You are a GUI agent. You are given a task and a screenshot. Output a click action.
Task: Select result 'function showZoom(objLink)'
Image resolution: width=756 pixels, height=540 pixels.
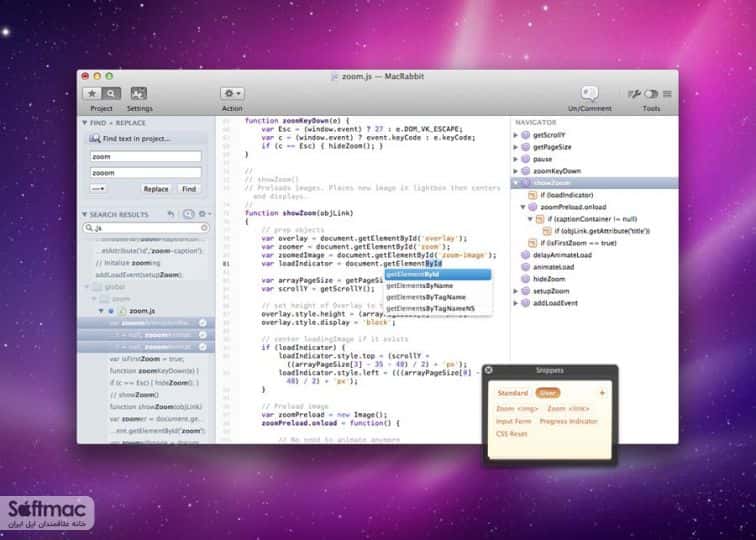156,407
